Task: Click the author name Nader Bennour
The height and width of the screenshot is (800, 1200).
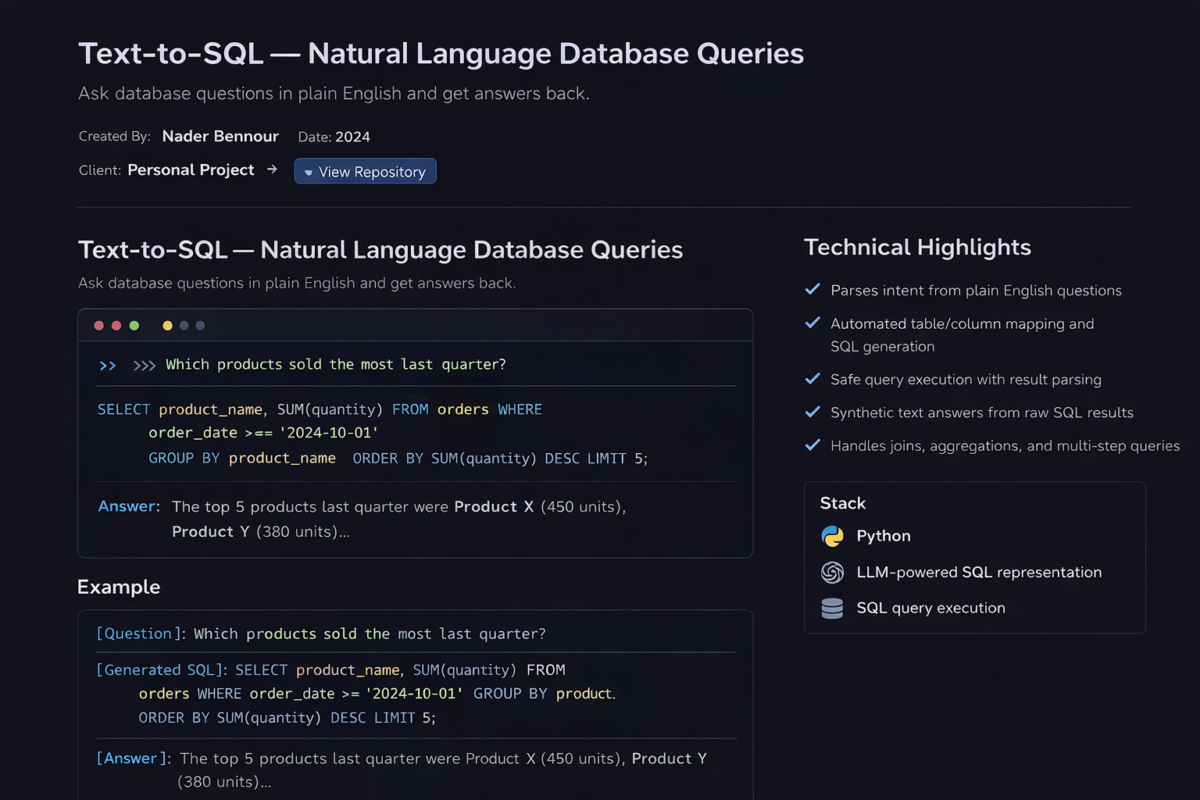Action: 220,136
